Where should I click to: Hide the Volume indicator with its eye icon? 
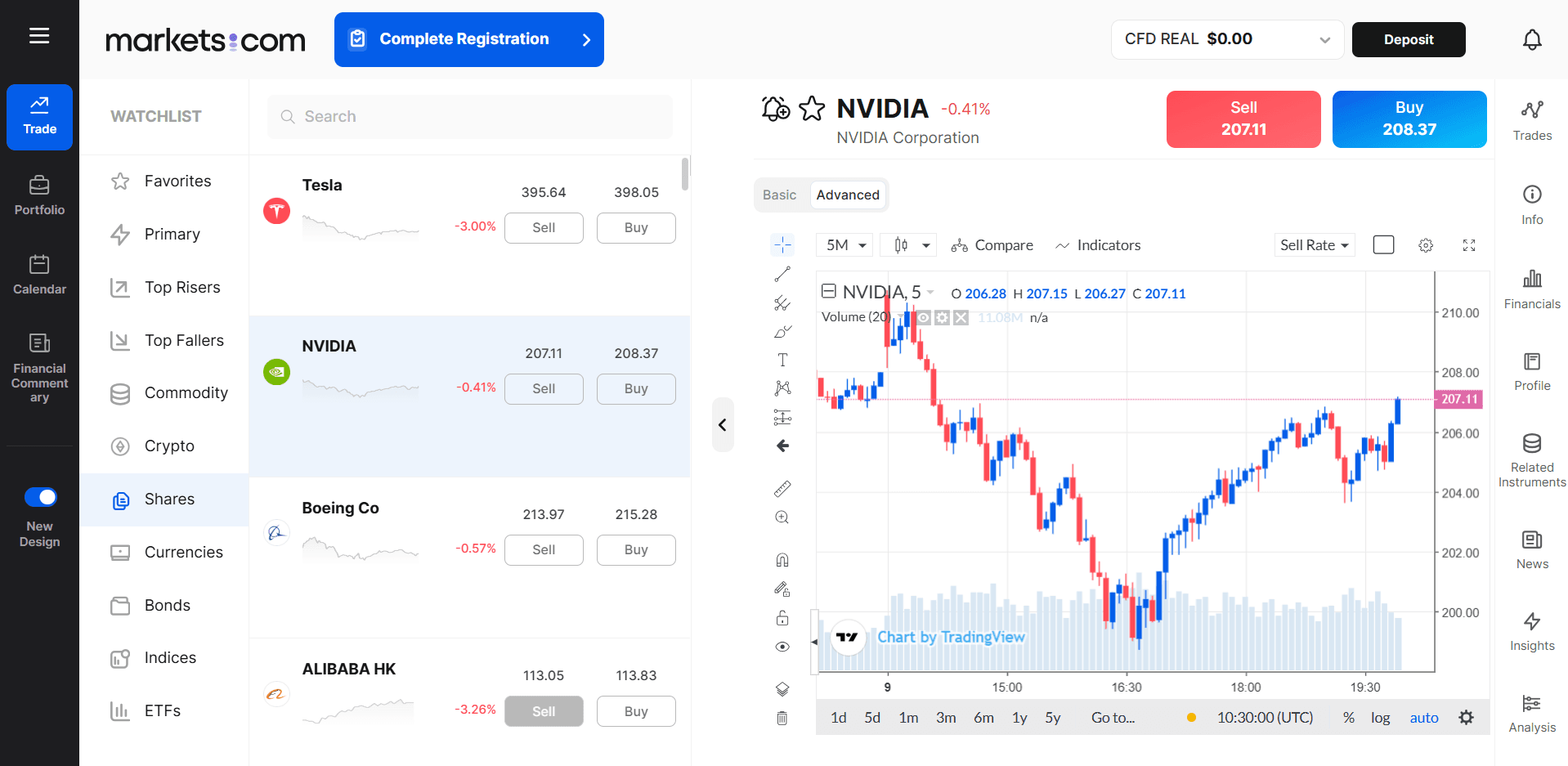(x=923, y=317)
